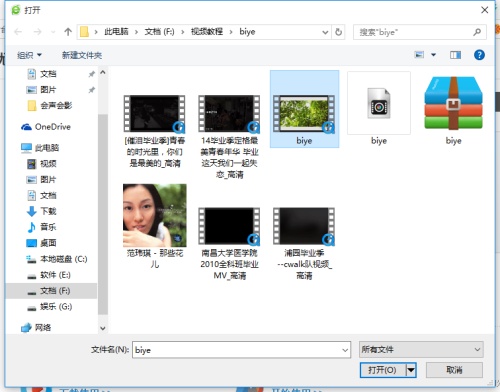Open help with the blue question icon

point(479,55)
